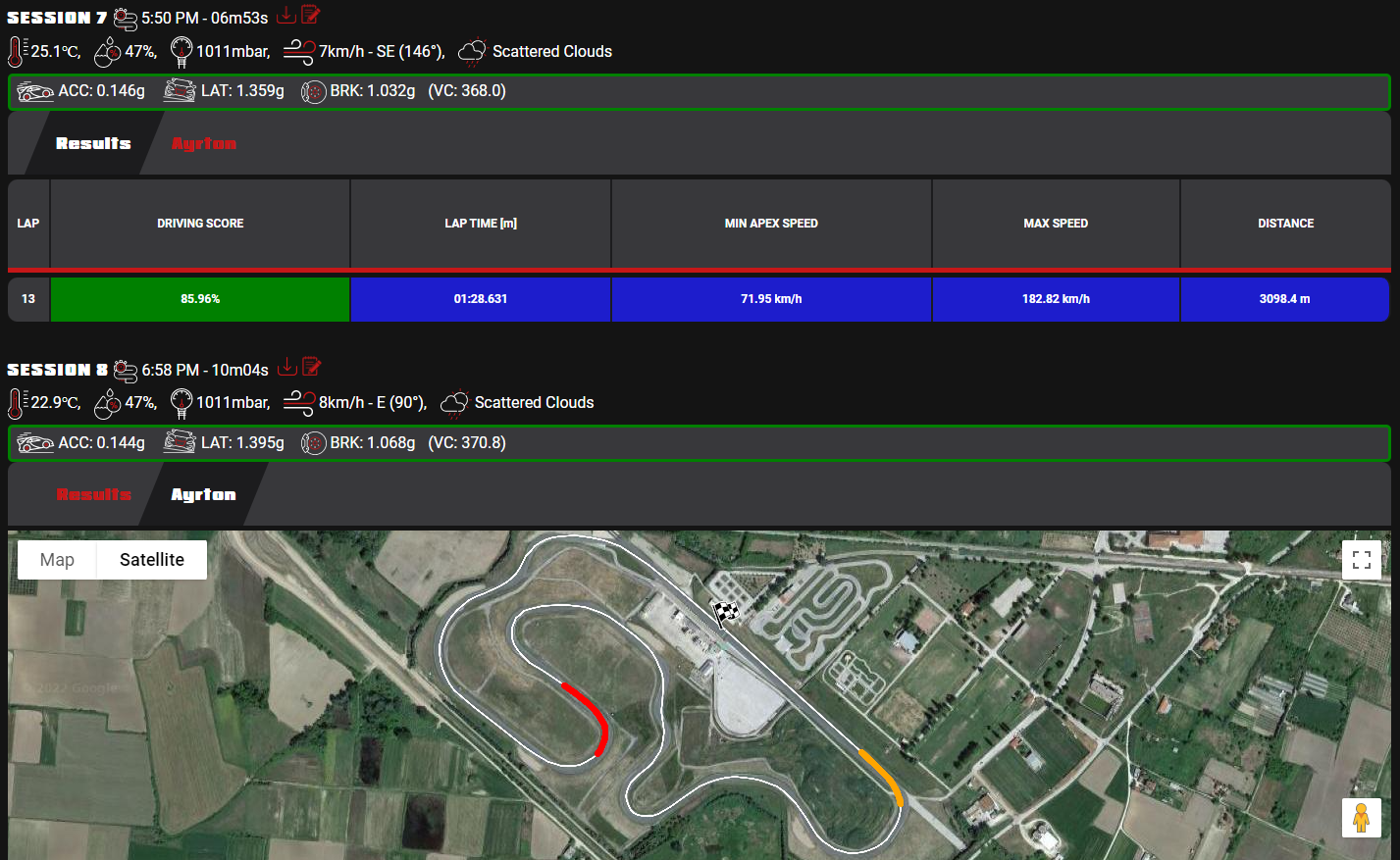Click Session 7 edit note icon
Image resolution: width=1400 pixels, height=860 pixels.
click(x=311, y=15)
